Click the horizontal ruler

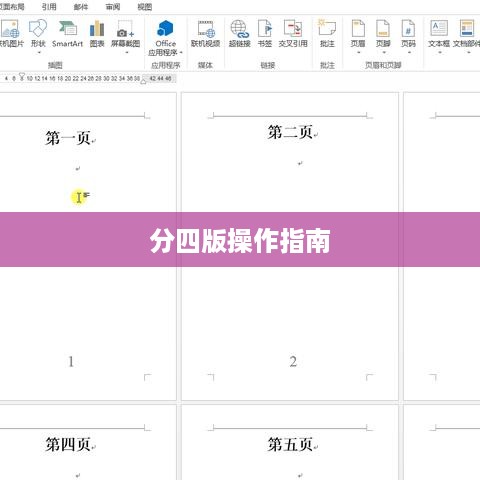pos(88,79)
